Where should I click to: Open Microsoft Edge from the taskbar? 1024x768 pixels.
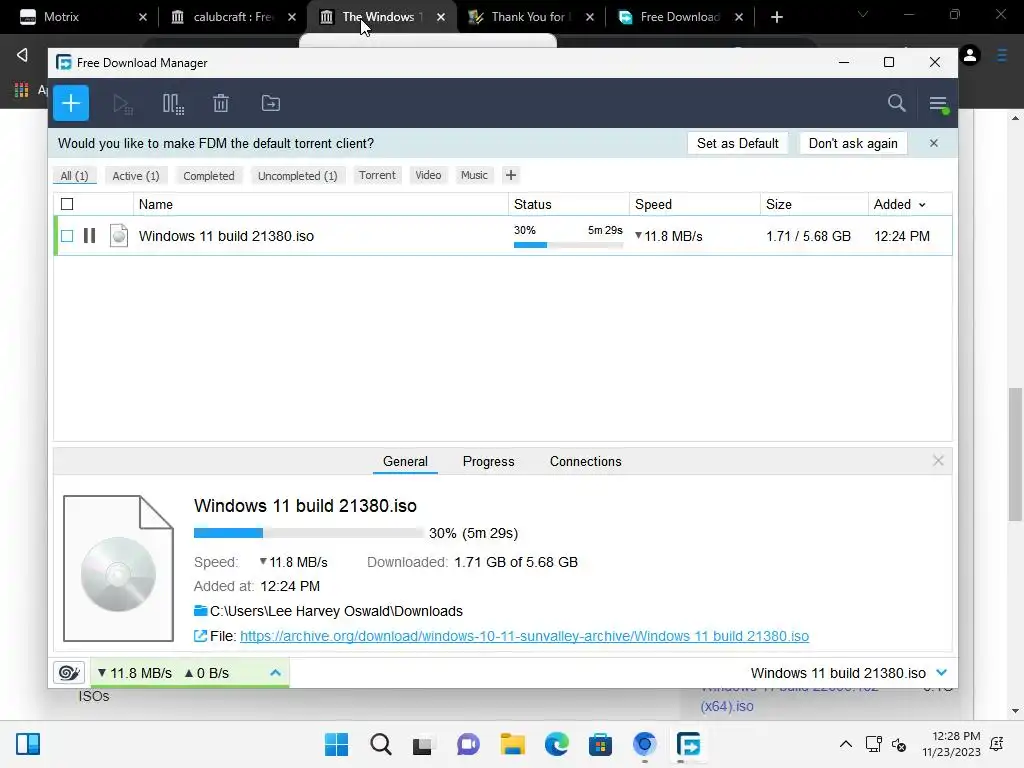(556, 744)
